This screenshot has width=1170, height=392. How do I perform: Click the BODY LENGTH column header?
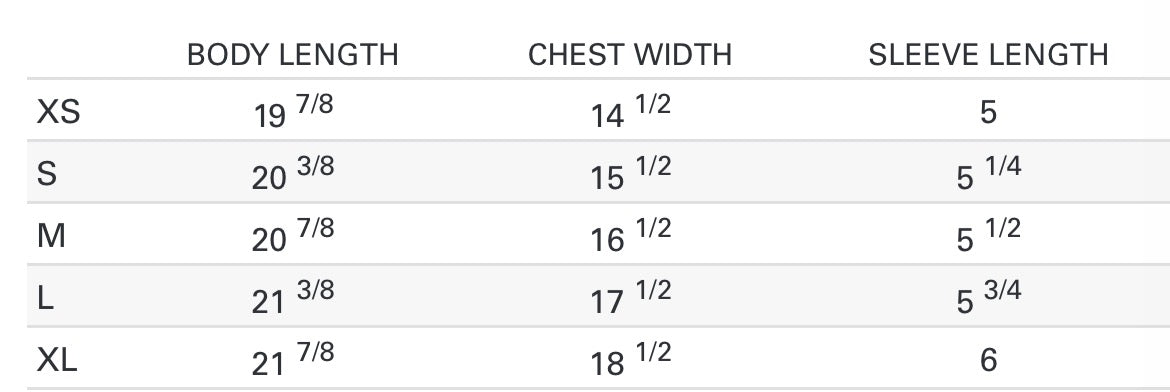292,55
